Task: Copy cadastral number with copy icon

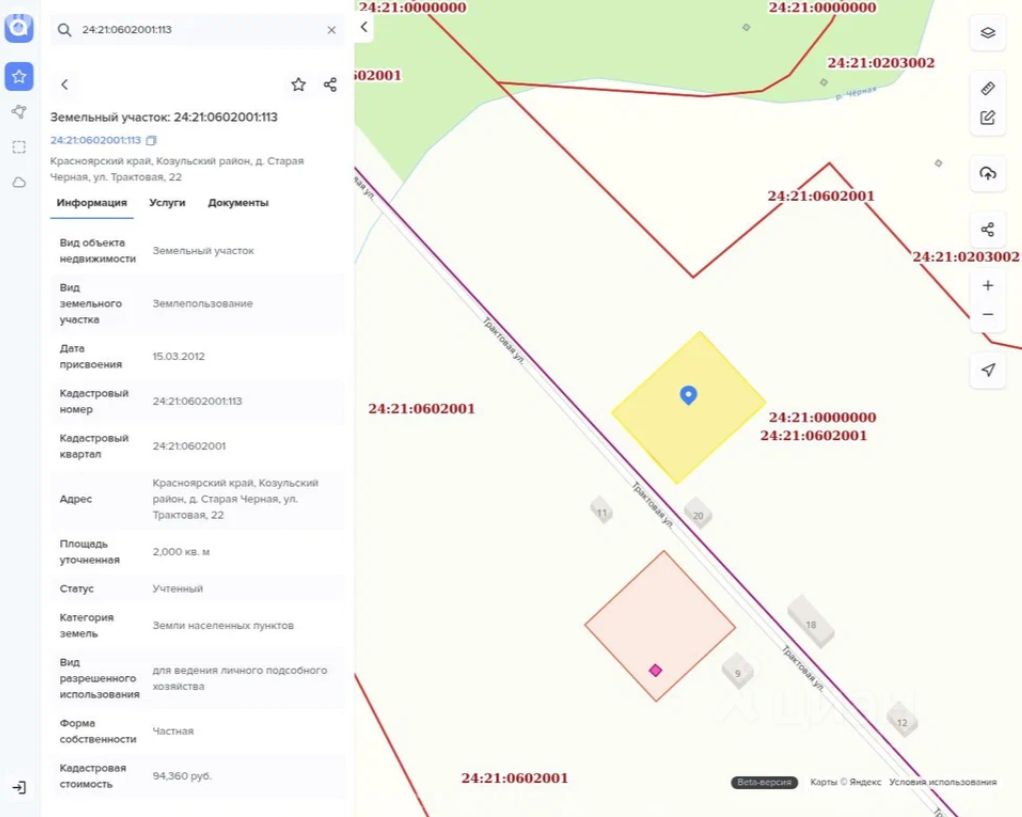Action: (x=151, y=140)
